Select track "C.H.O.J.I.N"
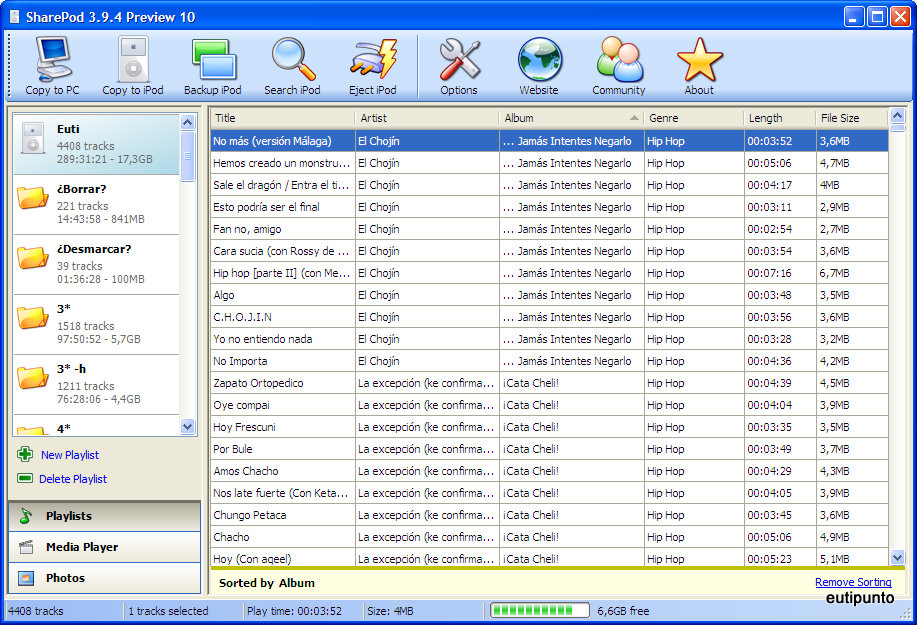917x625 pixels. coord(282,317)
